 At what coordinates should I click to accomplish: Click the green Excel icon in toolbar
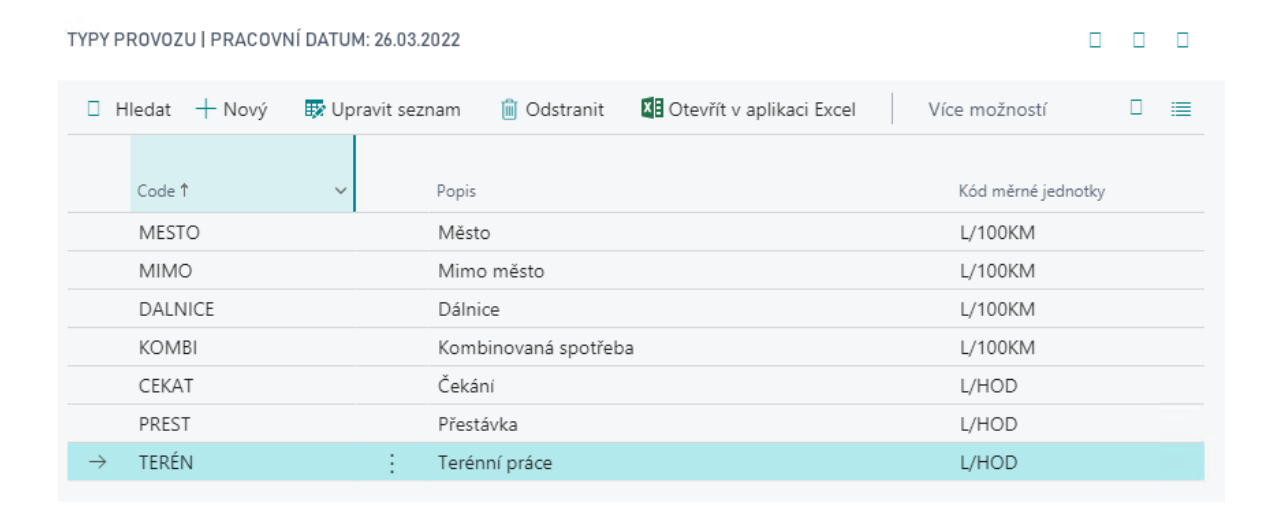(x=652, y=109)
